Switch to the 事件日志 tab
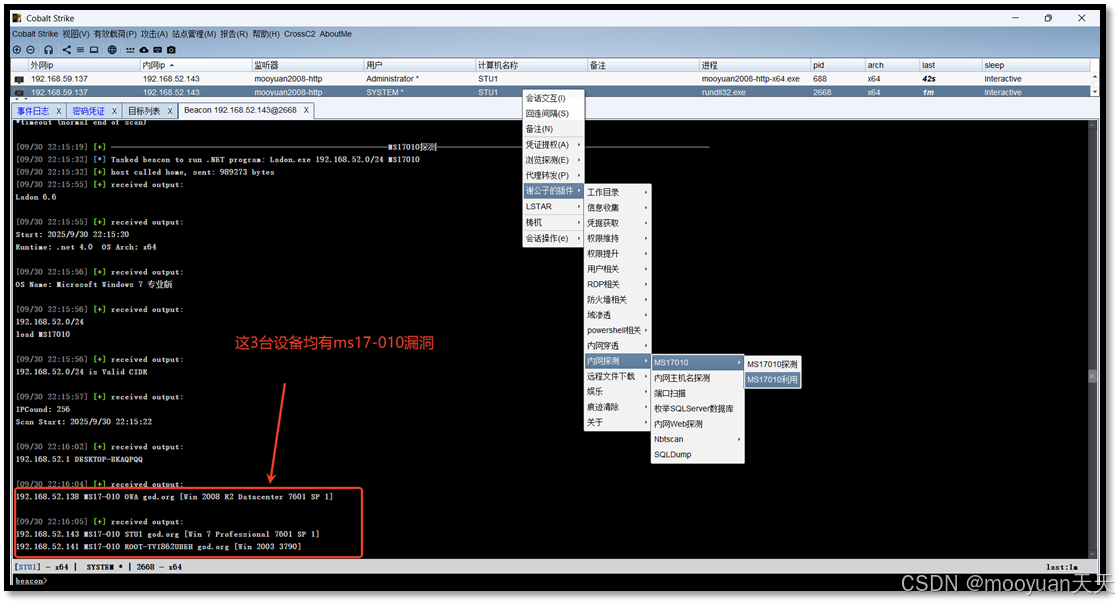 [x=33, y=111]
